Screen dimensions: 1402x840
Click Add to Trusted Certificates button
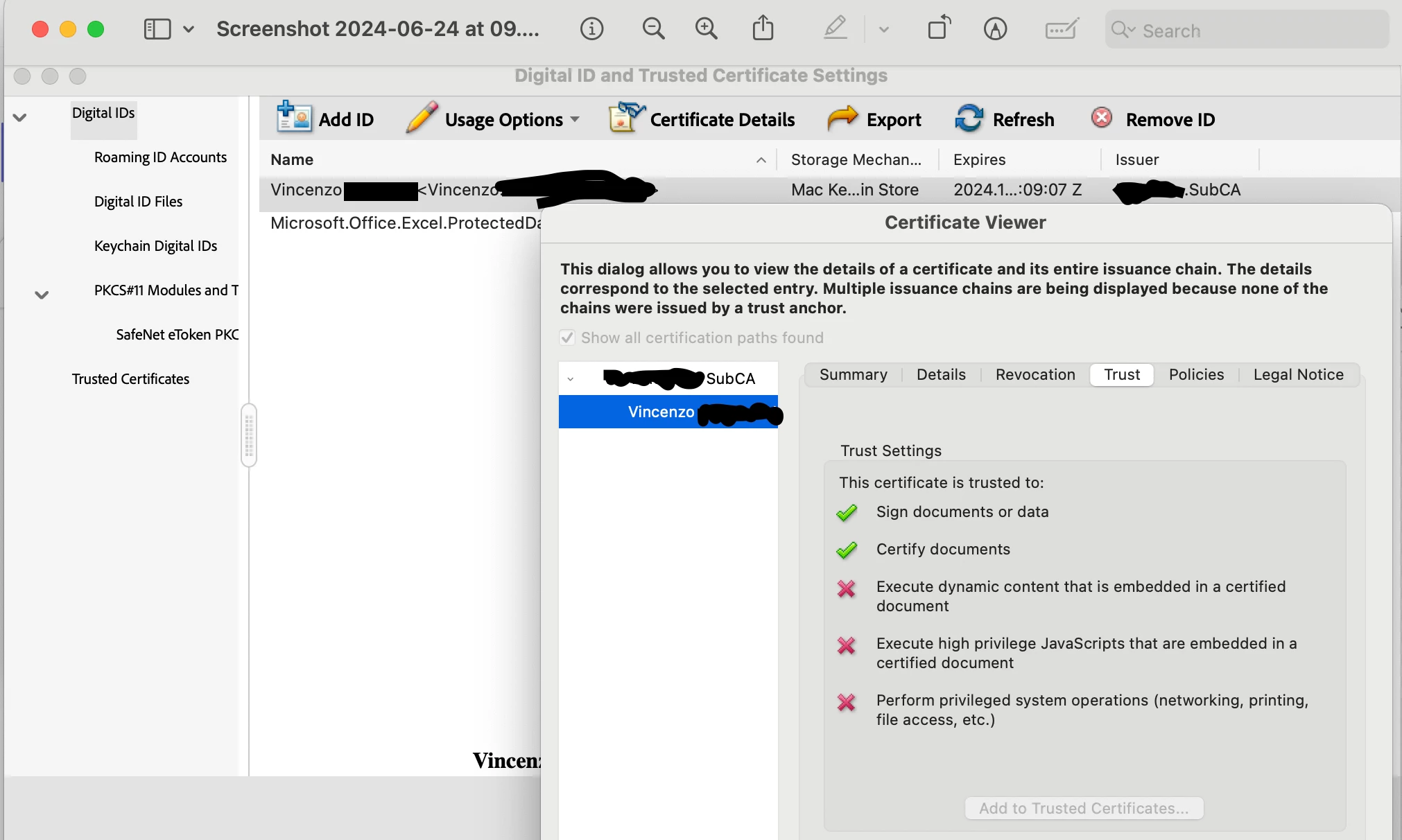[1083, 808]
